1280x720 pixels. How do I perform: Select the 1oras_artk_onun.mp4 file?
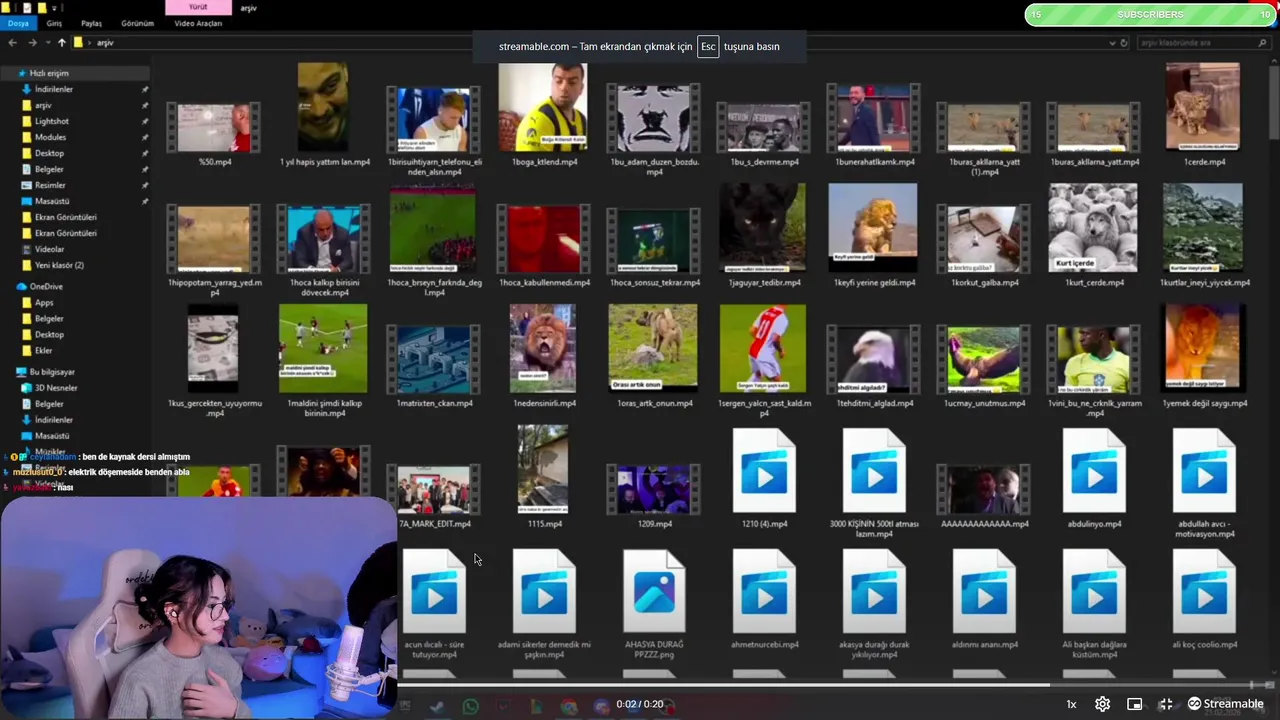click(653, 349)
